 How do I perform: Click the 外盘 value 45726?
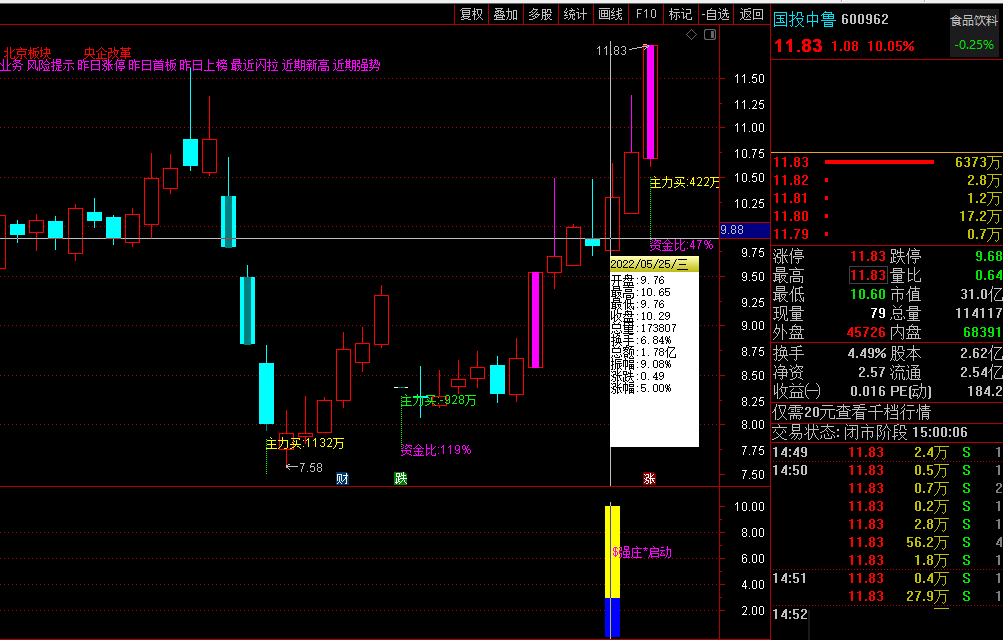(x=866, y=332)
